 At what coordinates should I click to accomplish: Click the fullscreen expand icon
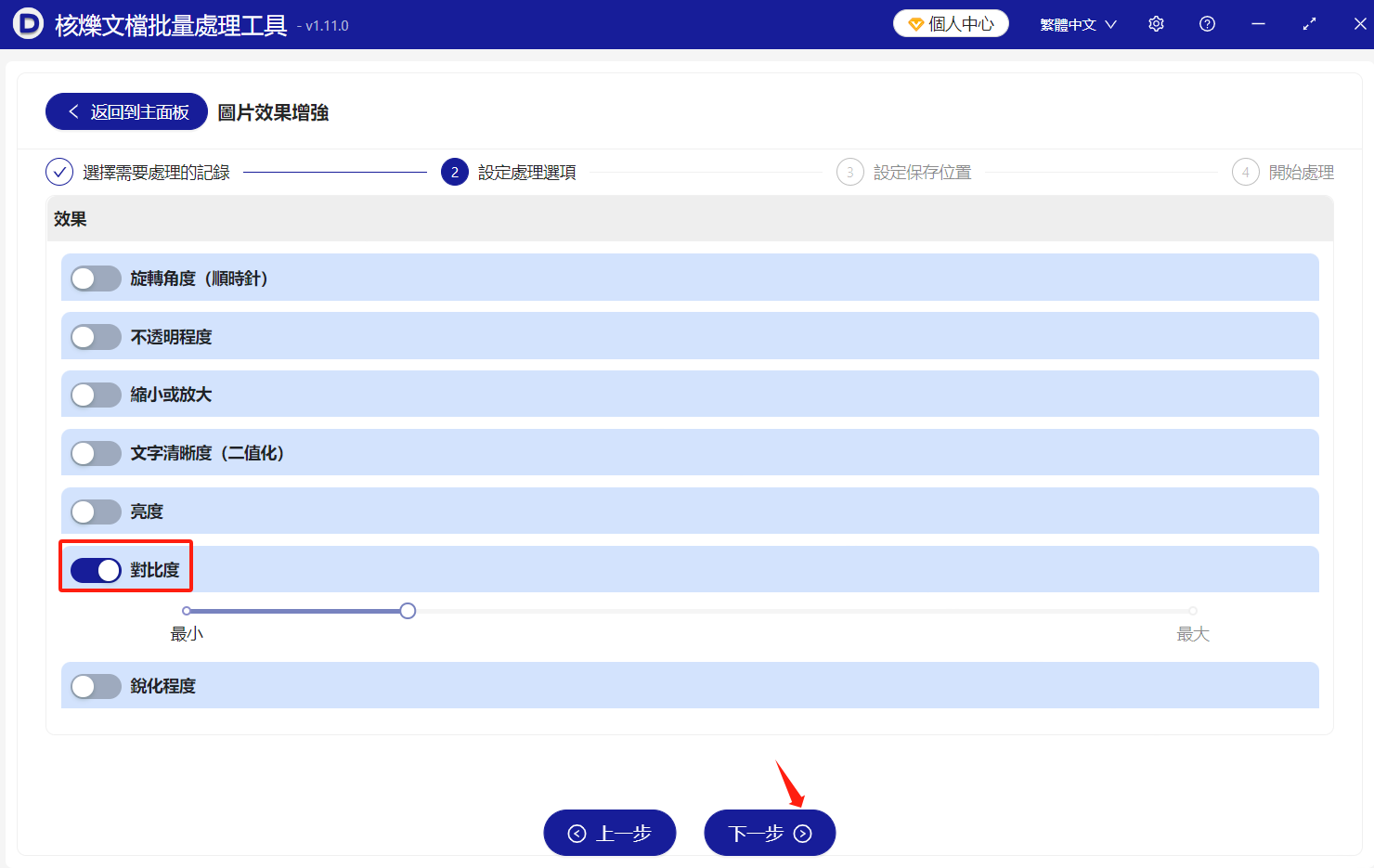[x=1309, y=23]
